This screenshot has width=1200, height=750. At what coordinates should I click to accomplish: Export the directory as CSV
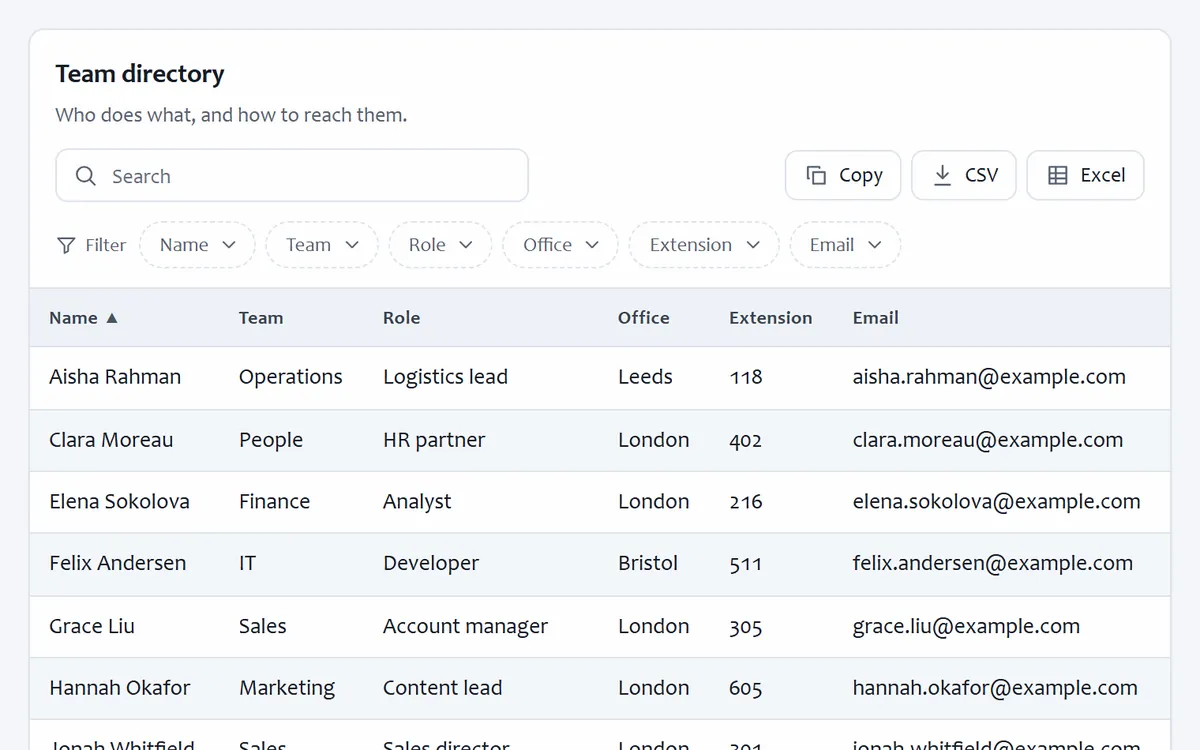(x=964, y=175)
